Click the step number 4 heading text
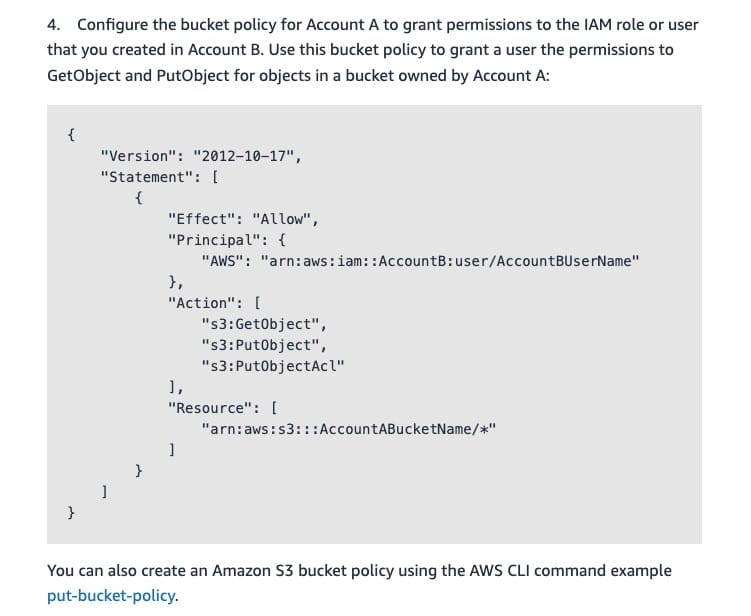The image size is (751, 616). tap(52, 23)
